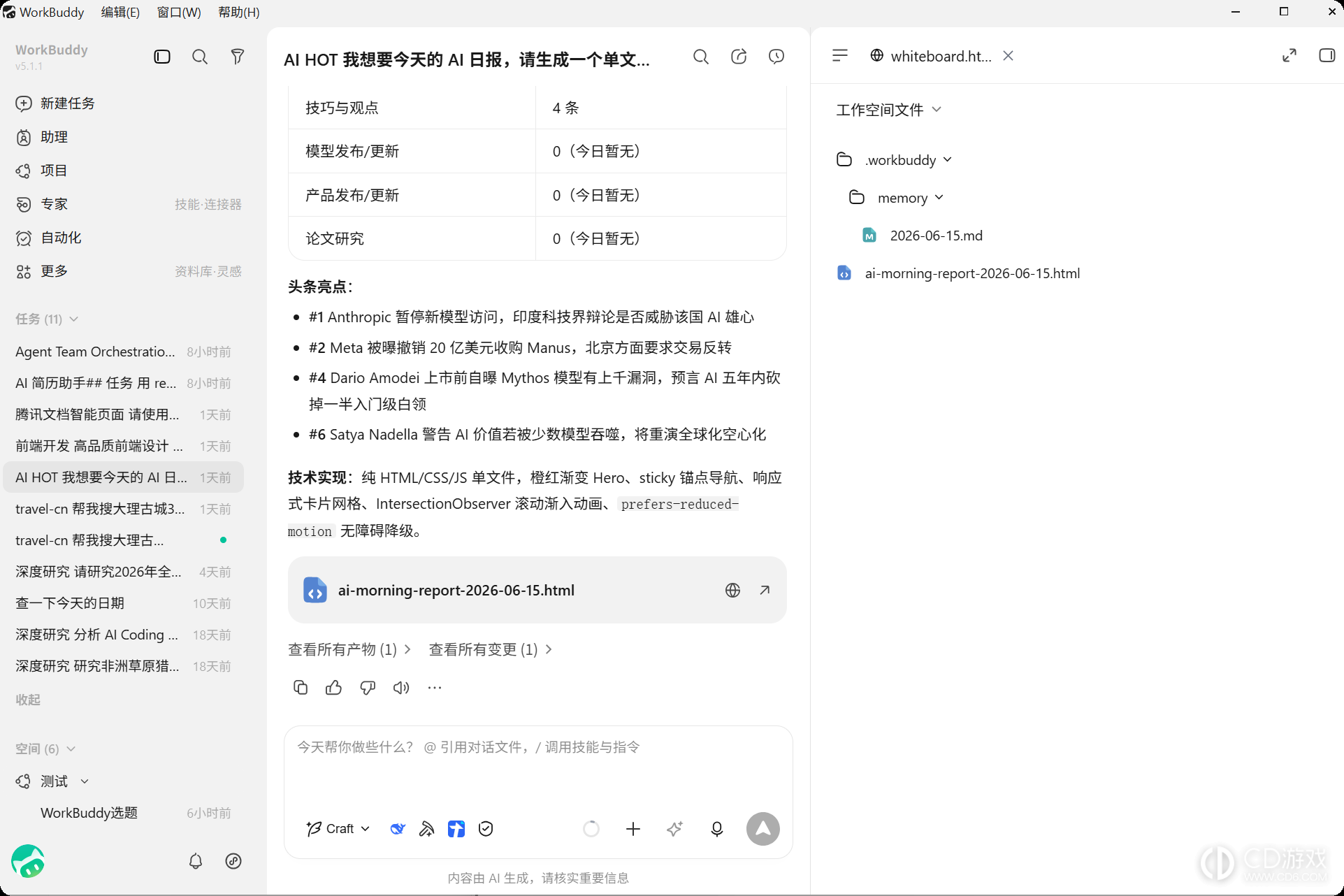Expand the 测试 space chevron
The width and height of the screenshot is (1344, 896).
85,781
